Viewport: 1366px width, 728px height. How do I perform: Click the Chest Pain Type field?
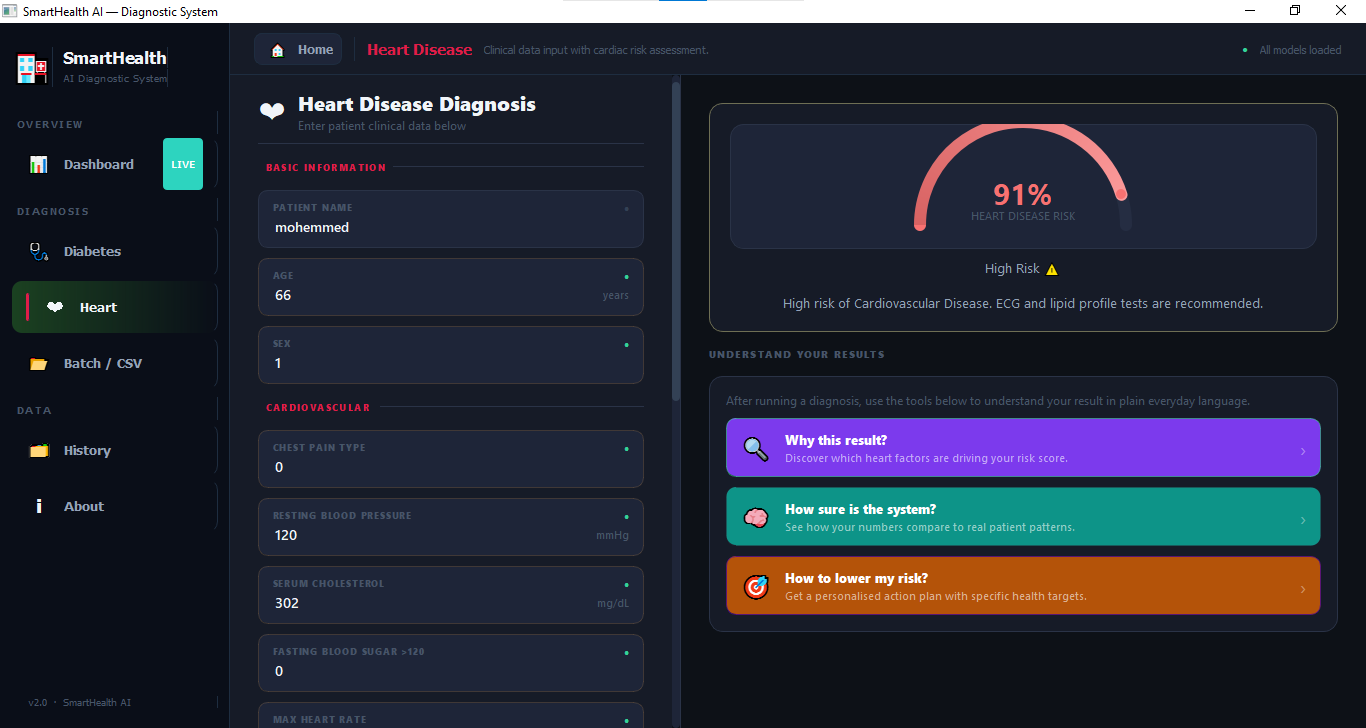451,459
